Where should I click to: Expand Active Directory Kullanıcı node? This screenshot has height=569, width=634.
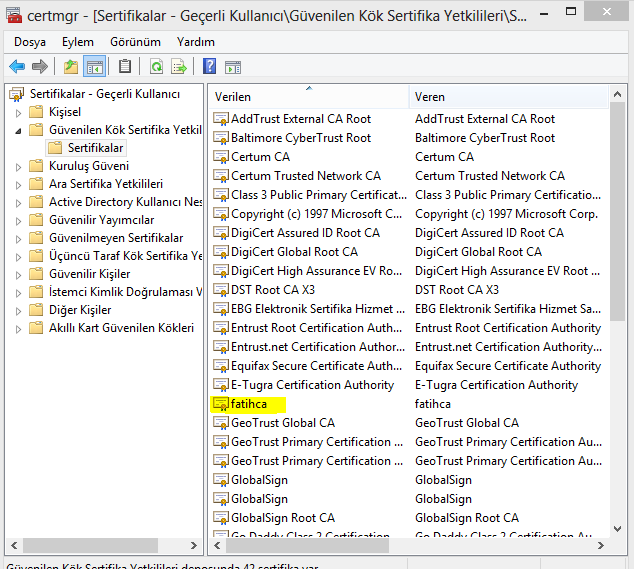point(18,203)
